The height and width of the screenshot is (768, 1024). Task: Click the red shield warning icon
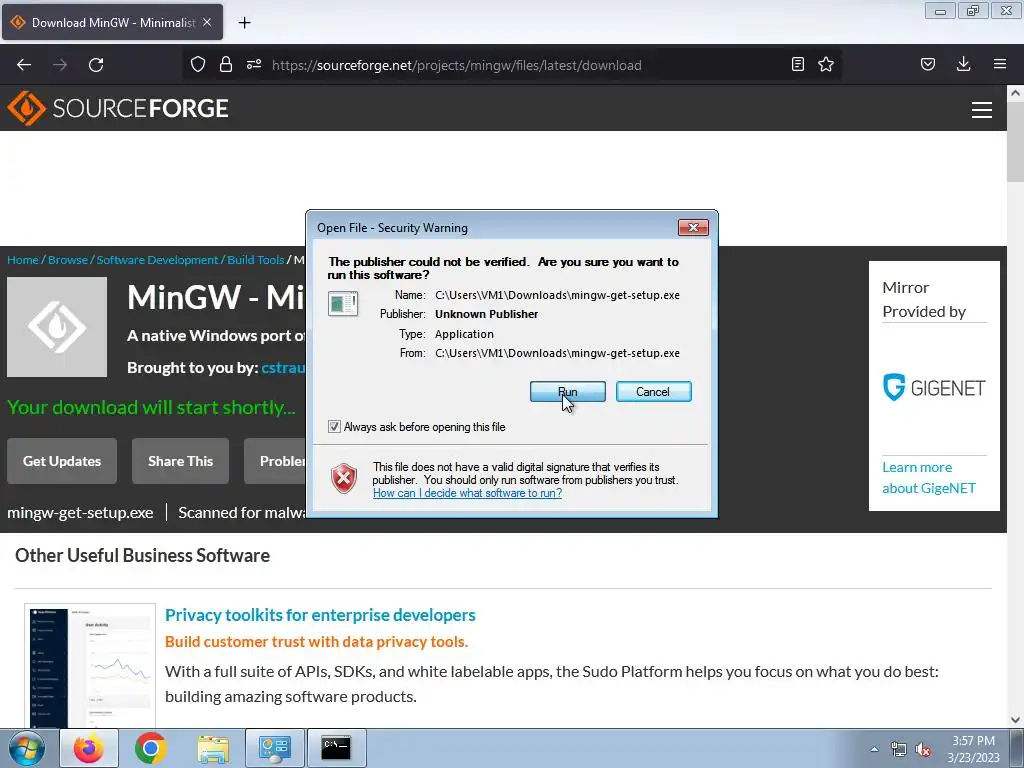point(344,479)
